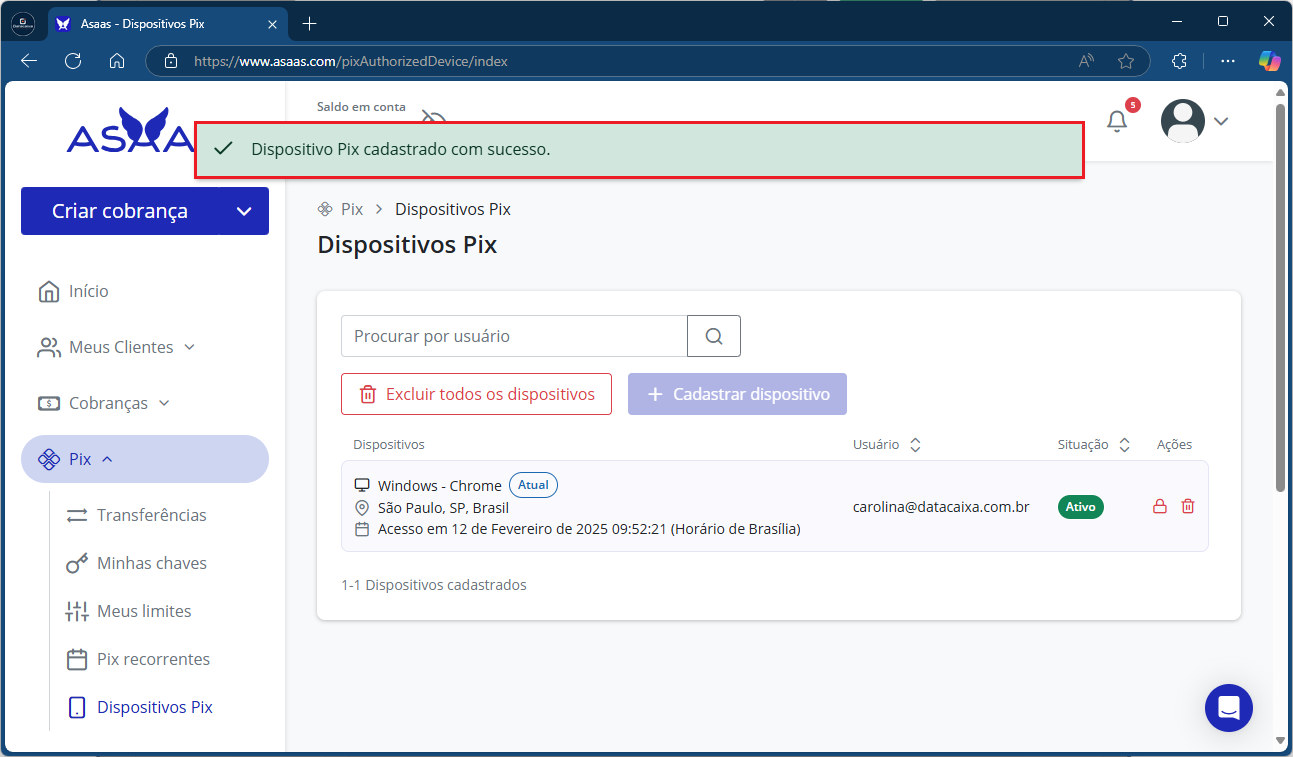Open the notifications bell
The height and width of the screenshot is (757, 1293).
(1117, 121)
